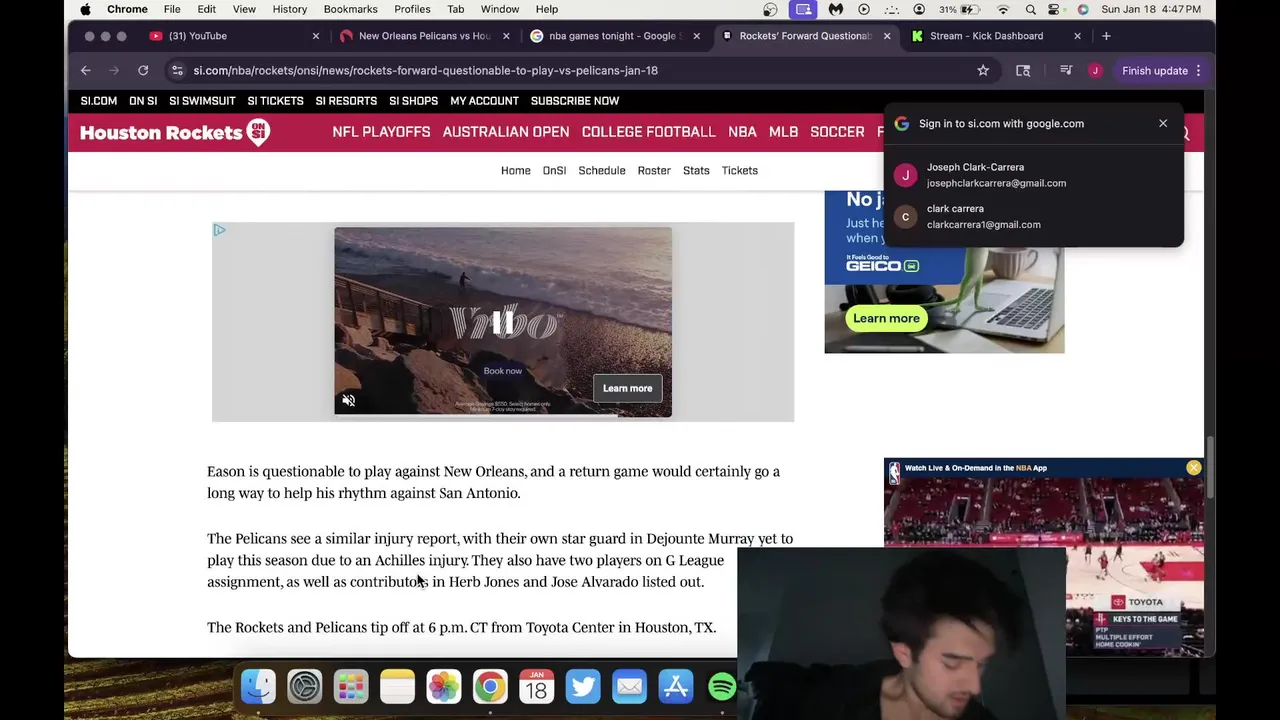Open Photos from the Dock
This screenshot has width=1280, height=720.
coord(444,686)
